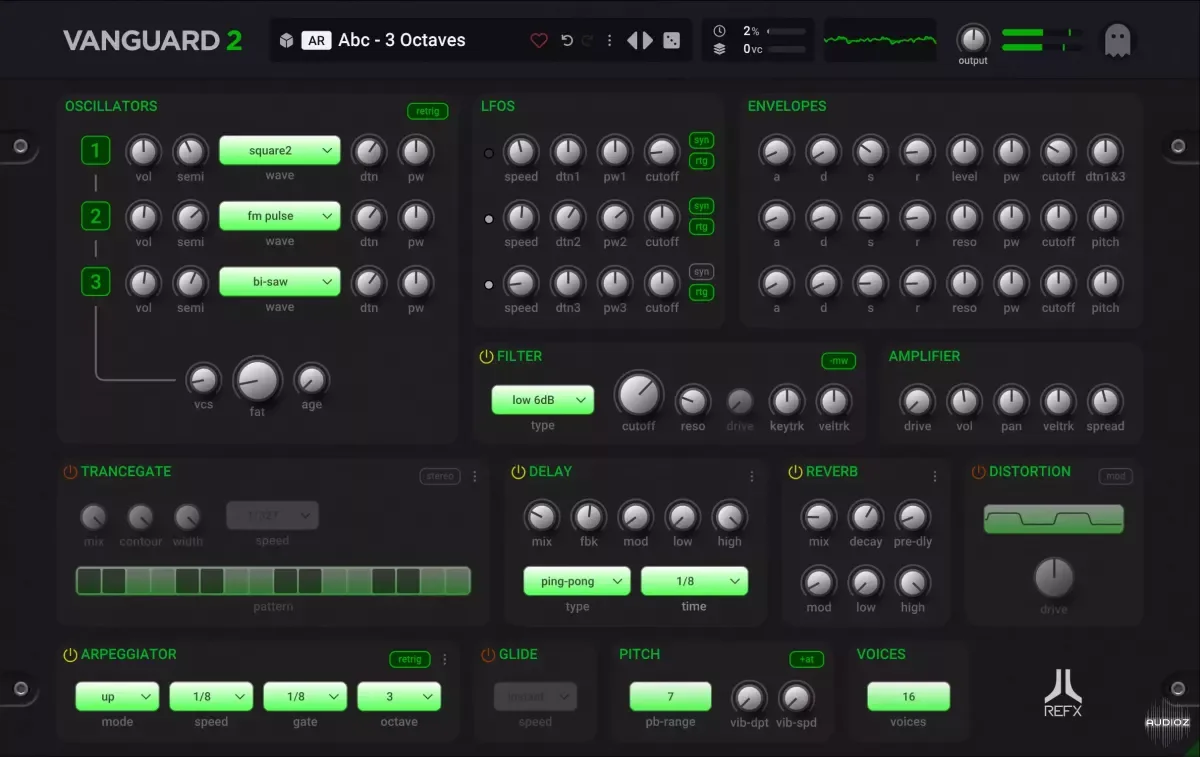
Task: Open the bi-saw wave dropdown
Action: pos(280,282)
